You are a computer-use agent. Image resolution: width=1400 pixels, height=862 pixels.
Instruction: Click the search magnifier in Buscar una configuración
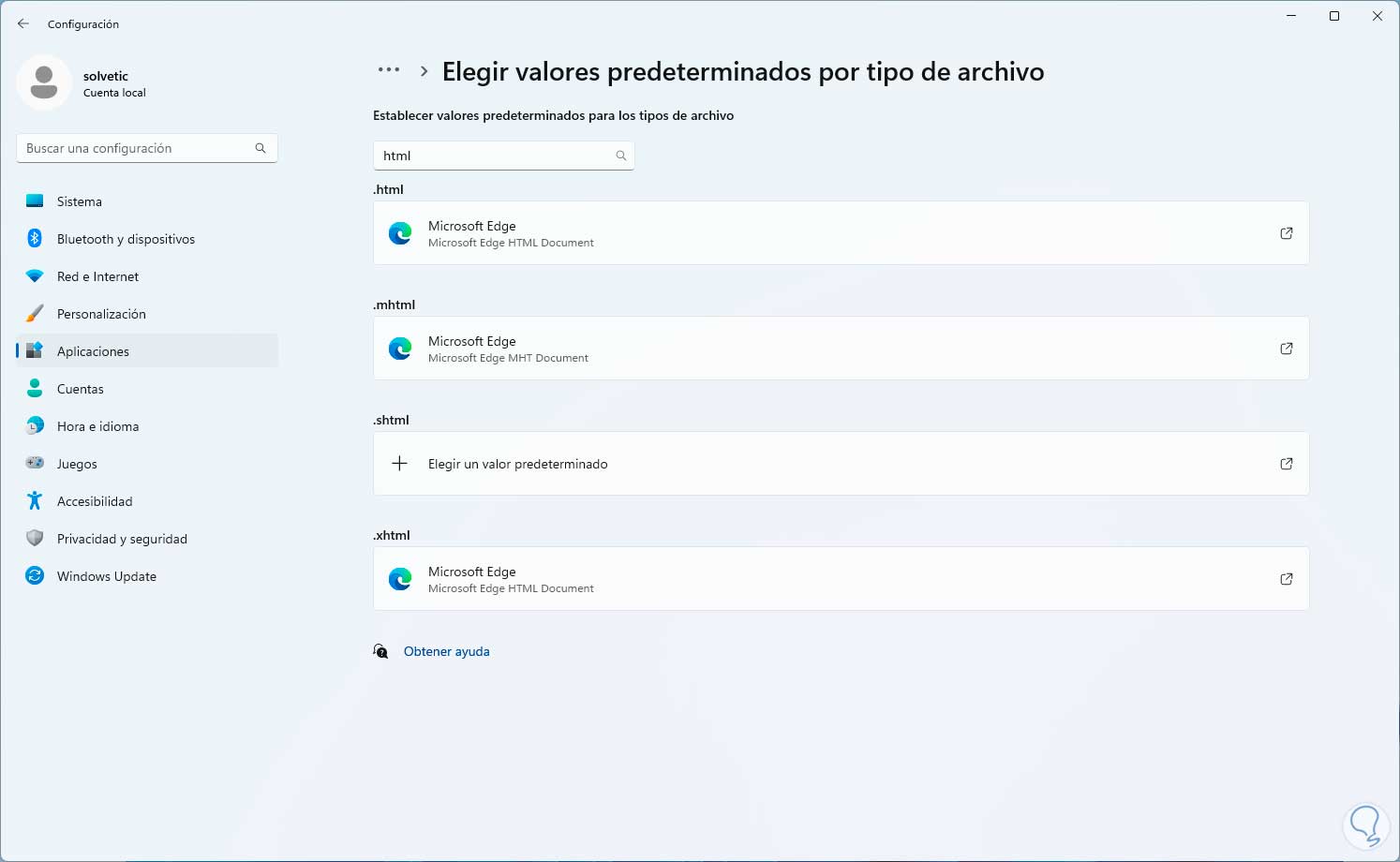[x=261, y=148]
